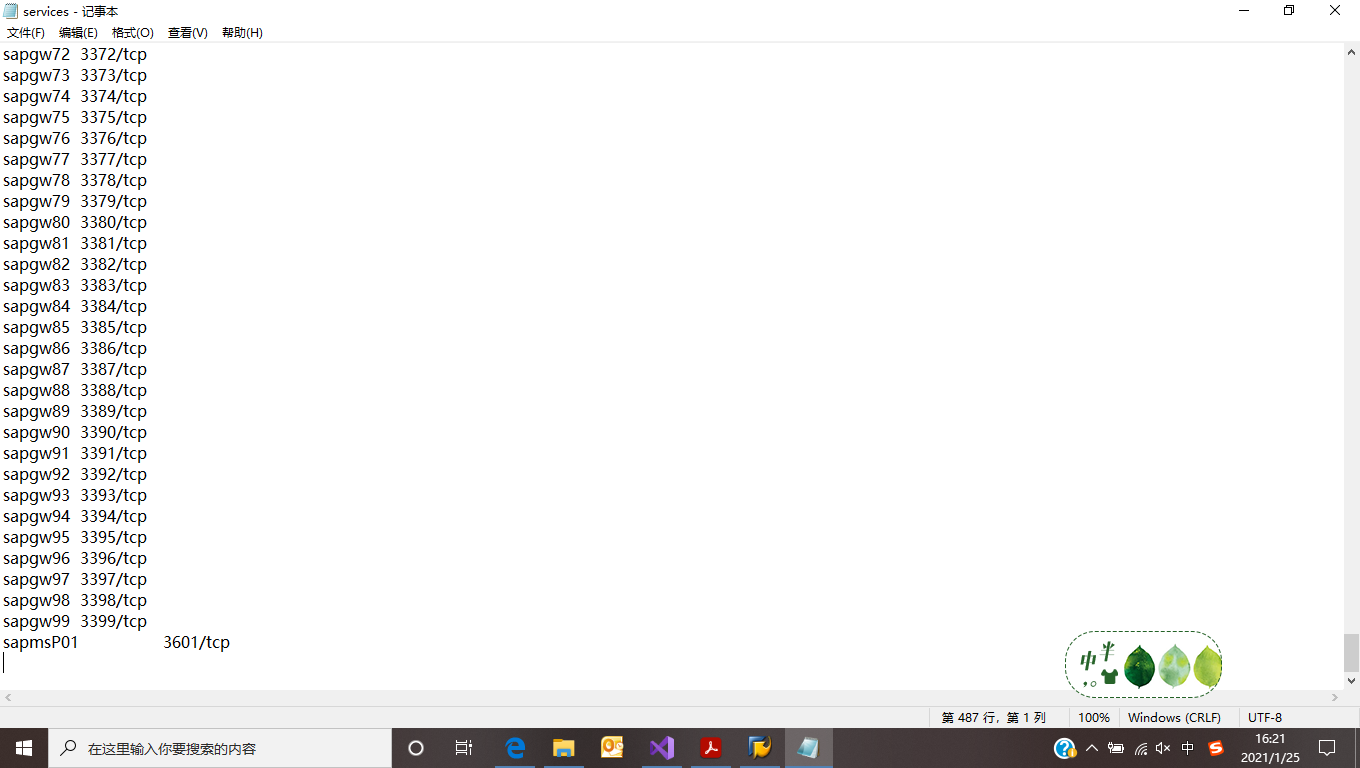1360x768 pixels.
Task: Open Microsoft Edge from the taskbar
Action: pyautogui.click(x=515, y=747)
